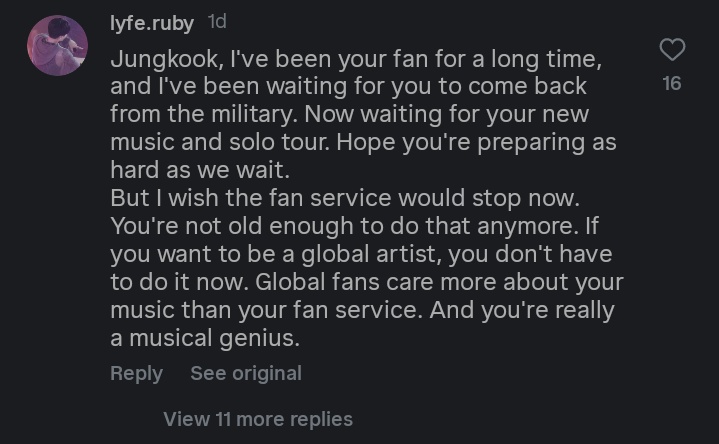This screenshot has width=719, height=444.
Task: Click the lyfe.ruby username
Action: point(153,21)
